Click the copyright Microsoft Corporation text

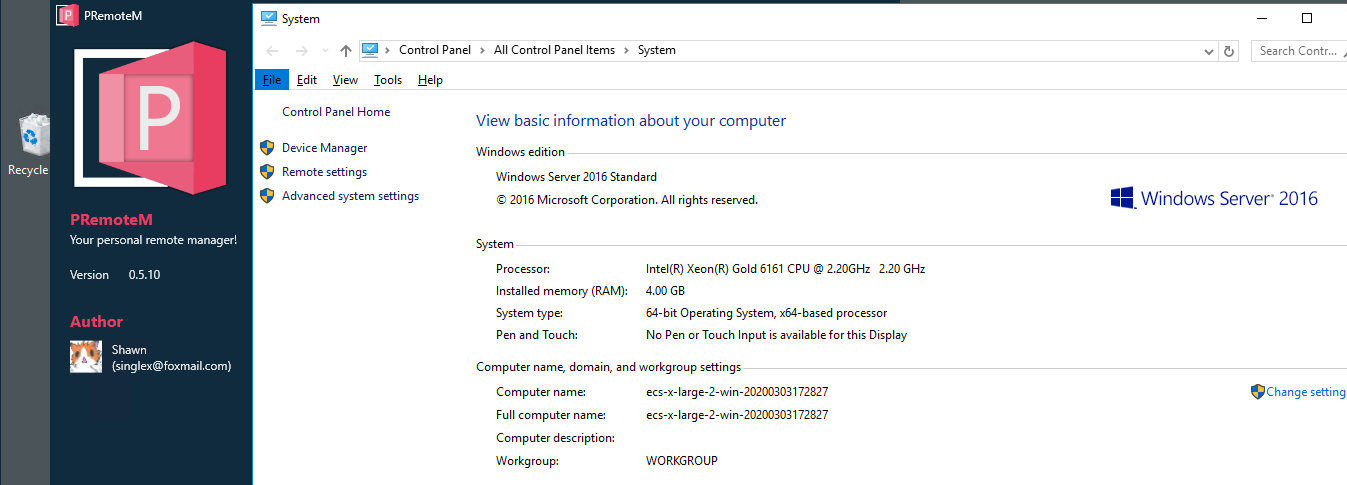click(x=627, y=200)
